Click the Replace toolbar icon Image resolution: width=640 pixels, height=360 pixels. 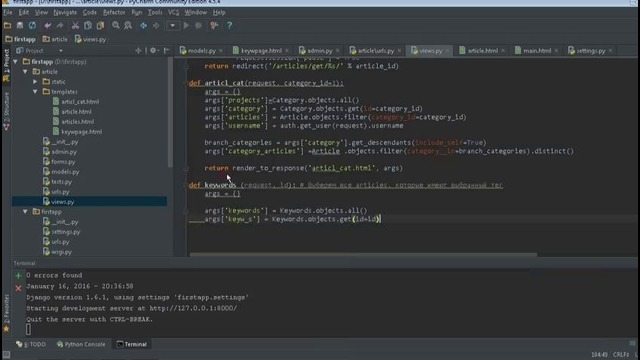(x=128, y=26)
